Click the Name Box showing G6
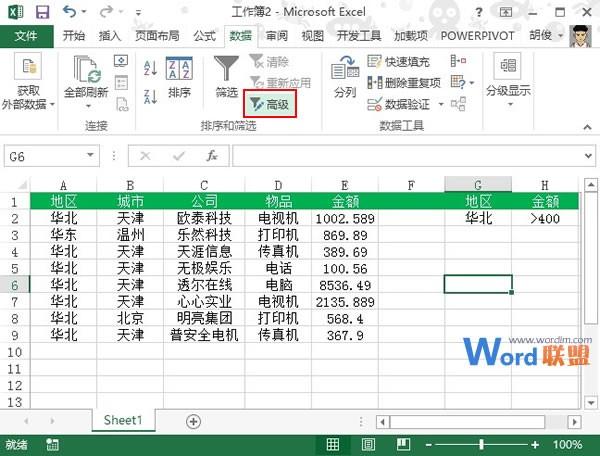Screen dimensions: 600x456 pos(44,156)
